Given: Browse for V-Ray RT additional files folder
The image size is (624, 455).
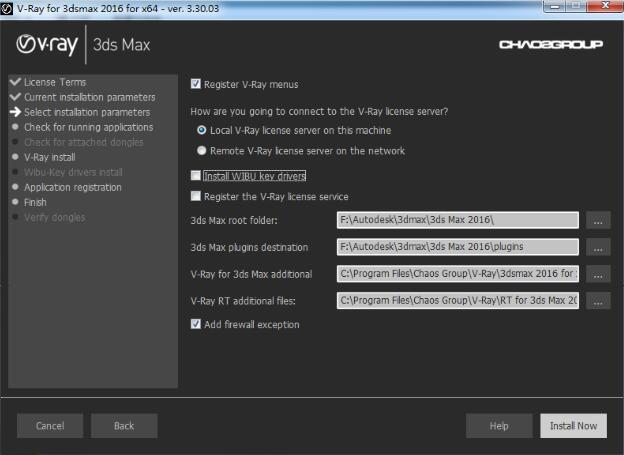Looking at the screenshot, I should 598,300.
